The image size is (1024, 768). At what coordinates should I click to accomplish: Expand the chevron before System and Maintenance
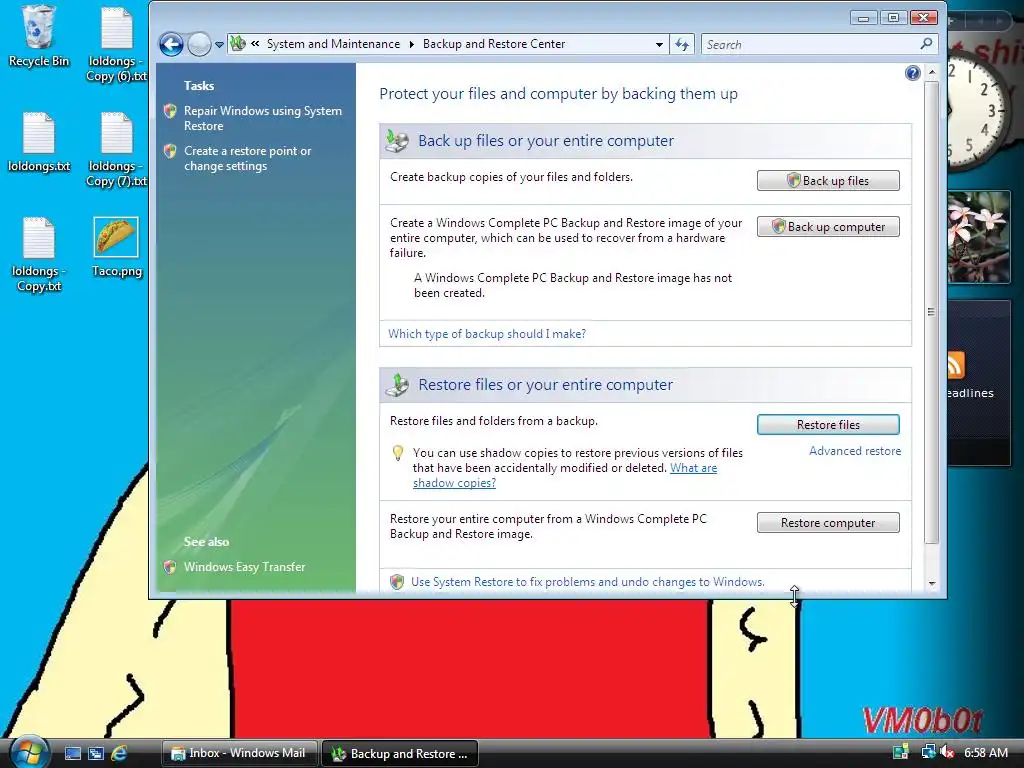coord(255,44)
